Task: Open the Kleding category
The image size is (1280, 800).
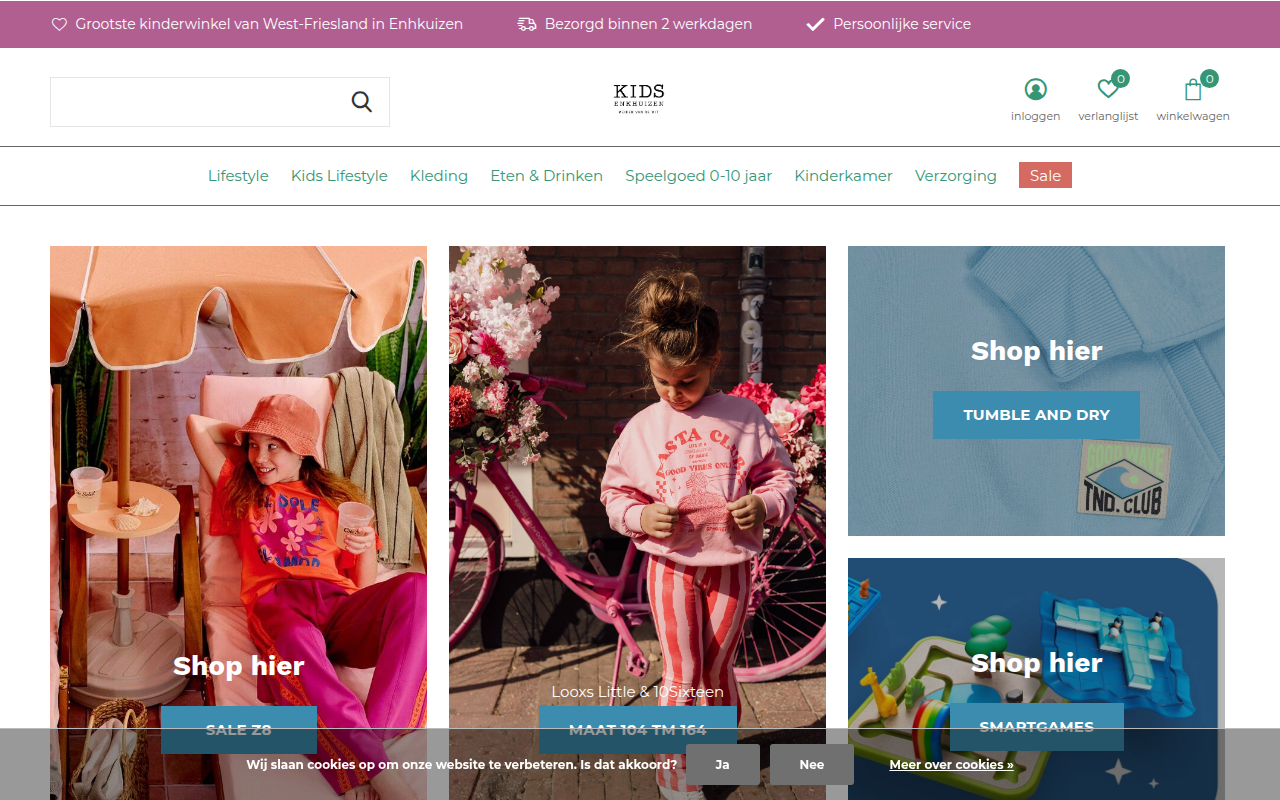Action: coord(439,176)
